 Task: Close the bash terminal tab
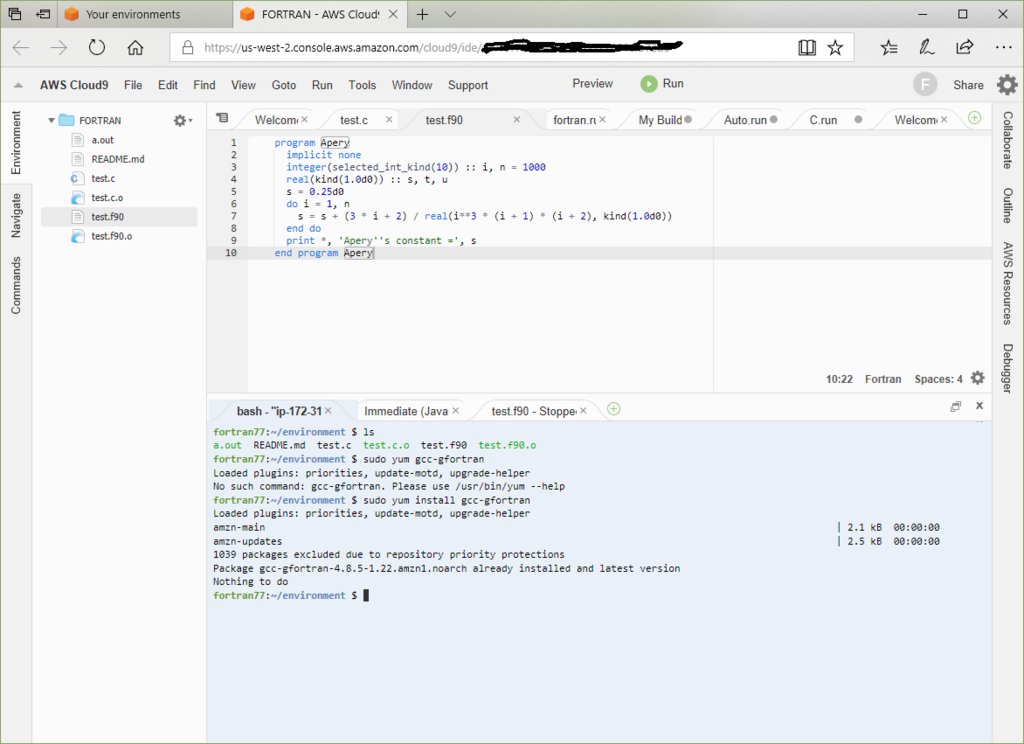[328, 410]
